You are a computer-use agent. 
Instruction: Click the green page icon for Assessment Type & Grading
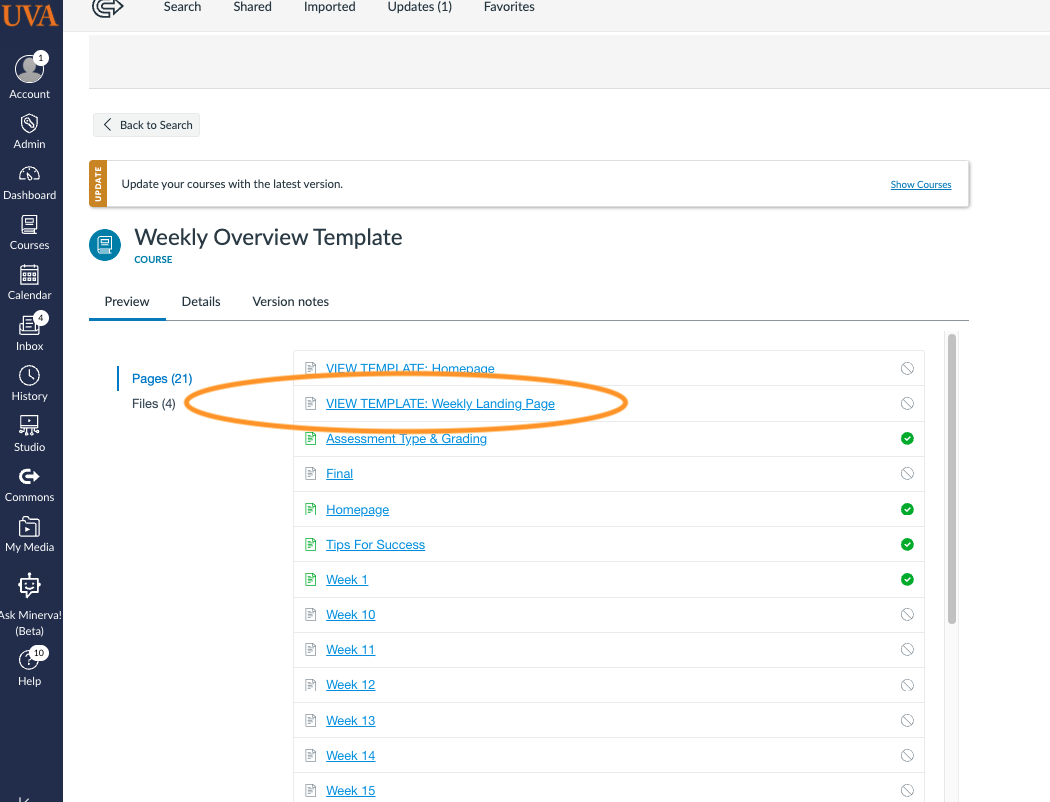[311, 438]
